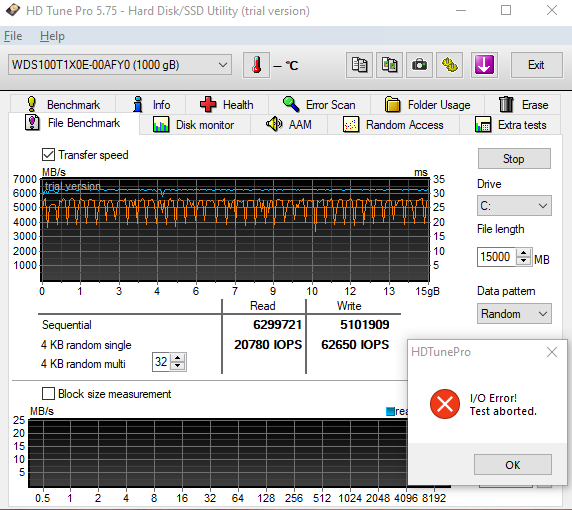
Task: Open the Drive C: dropdown
Action: pos(514,206)
